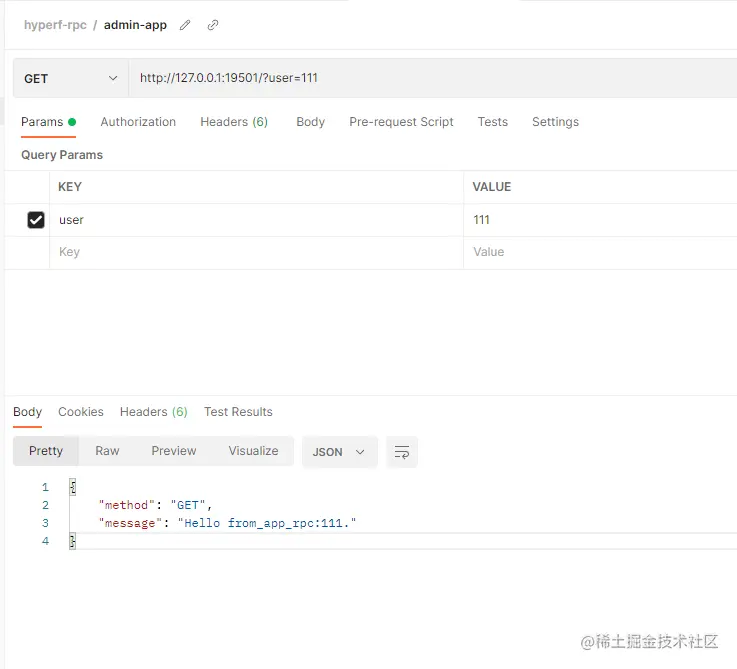Click the Query Params heading
Image resolution: width=737 pixels, height=669 pixels.
click(62, 155)
